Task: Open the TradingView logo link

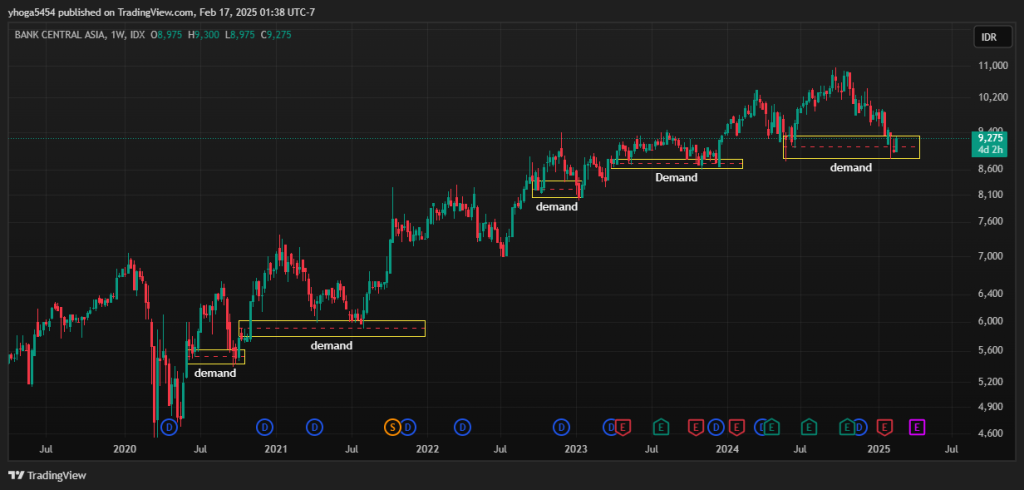Action: pos(47,476)
